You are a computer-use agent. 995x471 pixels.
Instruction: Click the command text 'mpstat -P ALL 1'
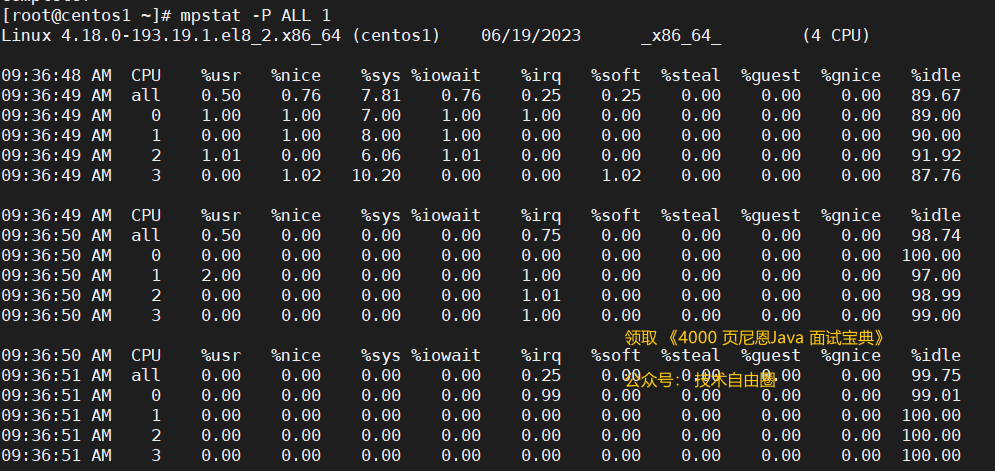pyautogui.click(x=255, y=15)
